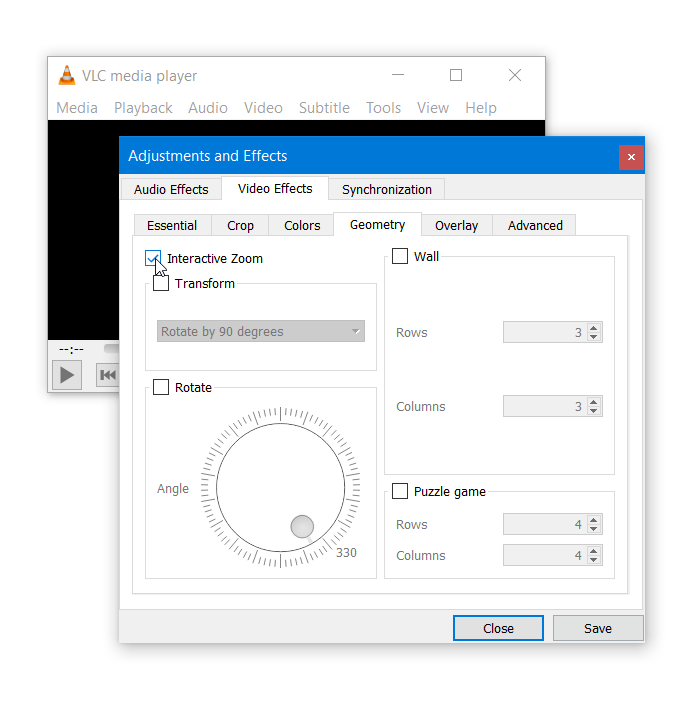Decrease Wall columns with down arrow
The width and height of the screenshot is (689, 702).
click(x=594, y=411)
